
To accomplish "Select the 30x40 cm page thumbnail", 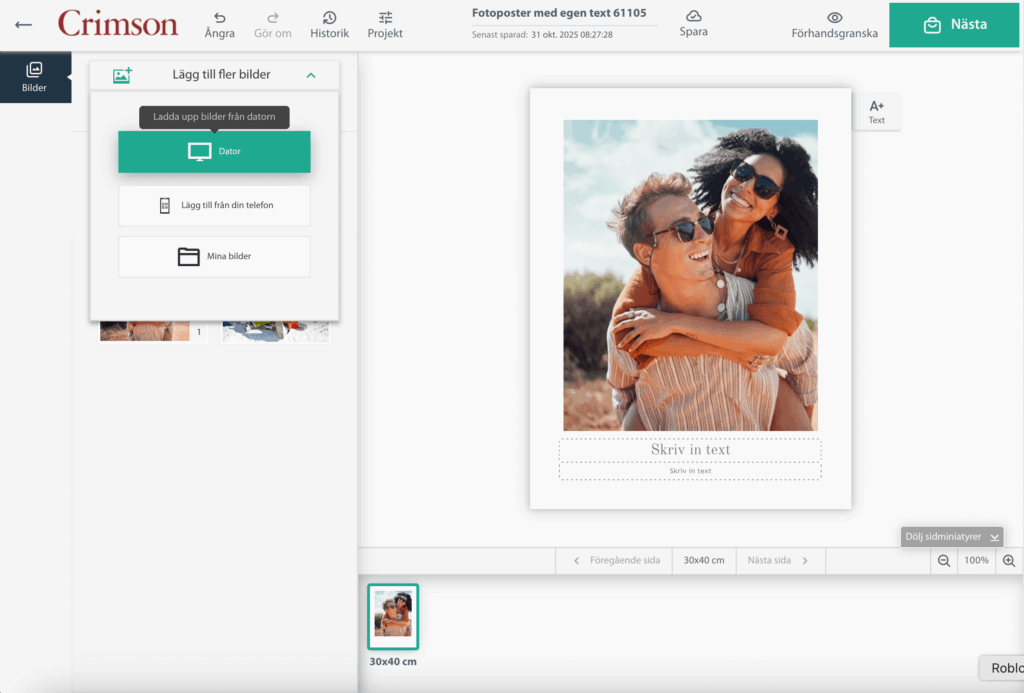I will pos(392,615).
